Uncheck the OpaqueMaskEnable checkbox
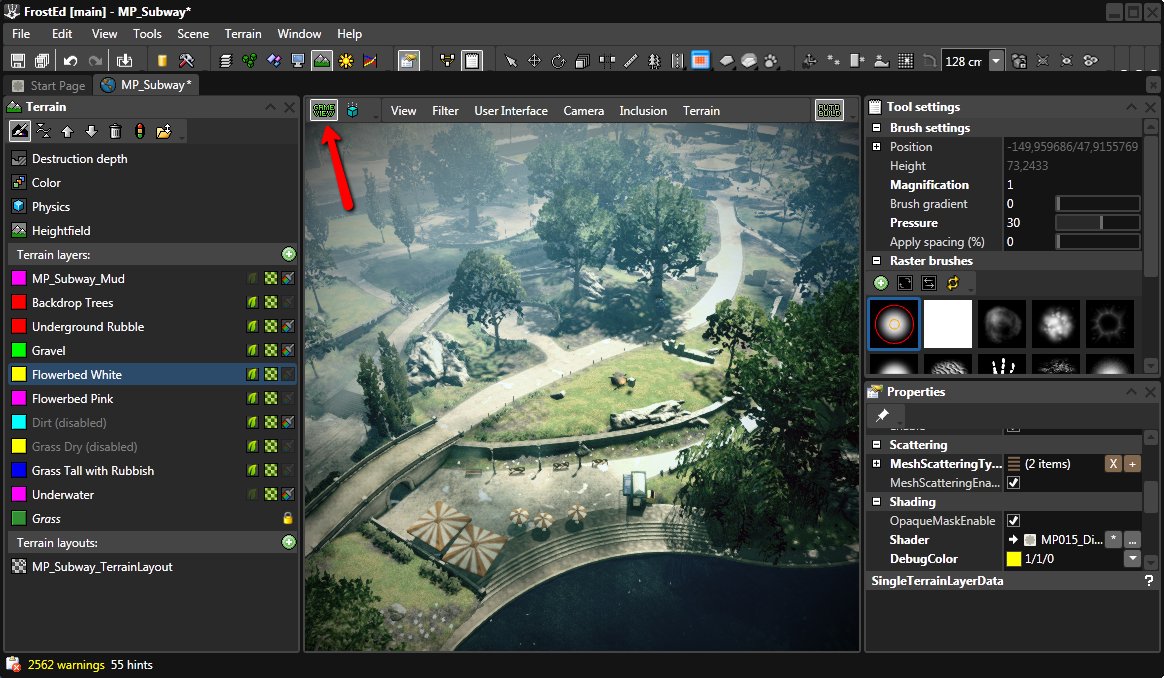 [1013, 521]
